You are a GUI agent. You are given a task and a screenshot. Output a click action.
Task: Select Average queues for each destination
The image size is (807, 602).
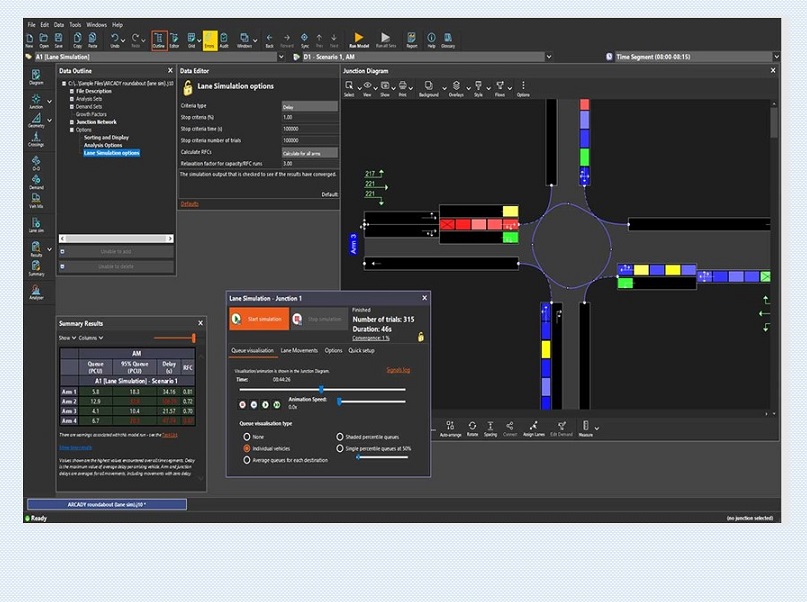pyautogui.click(x=247, y=459)
